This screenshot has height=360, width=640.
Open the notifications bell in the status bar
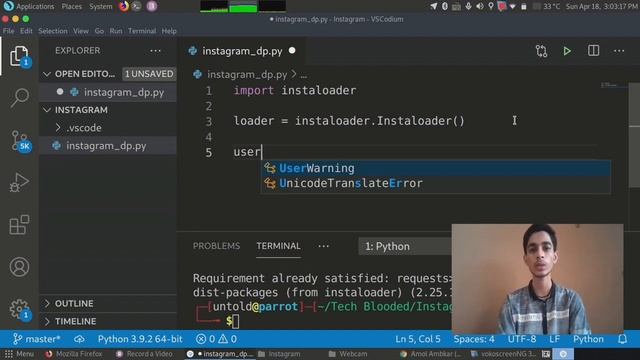pos(622,339)
